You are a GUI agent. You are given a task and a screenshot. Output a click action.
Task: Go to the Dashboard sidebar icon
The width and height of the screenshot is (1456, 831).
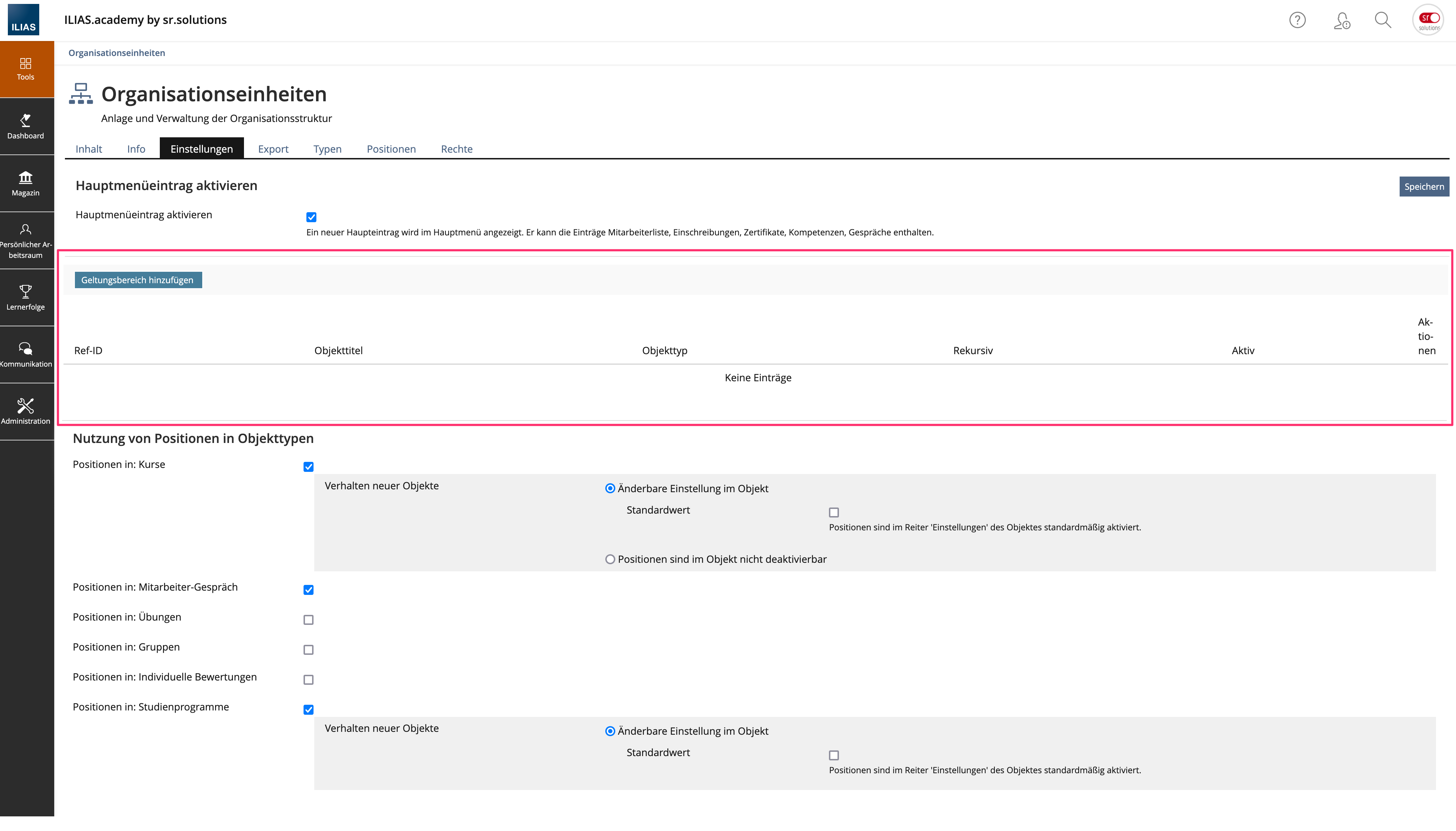click(26, 126)
